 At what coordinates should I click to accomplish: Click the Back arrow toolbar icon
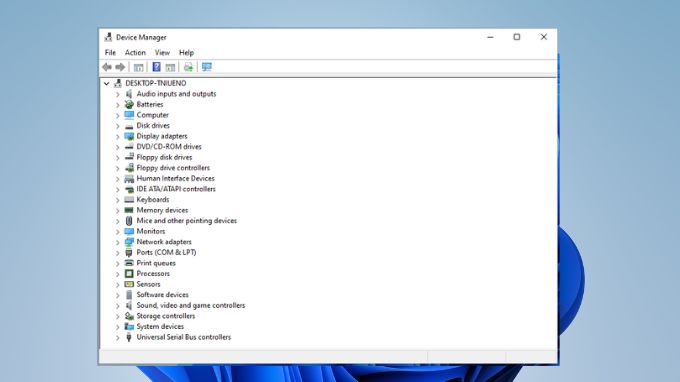[107, 67]
